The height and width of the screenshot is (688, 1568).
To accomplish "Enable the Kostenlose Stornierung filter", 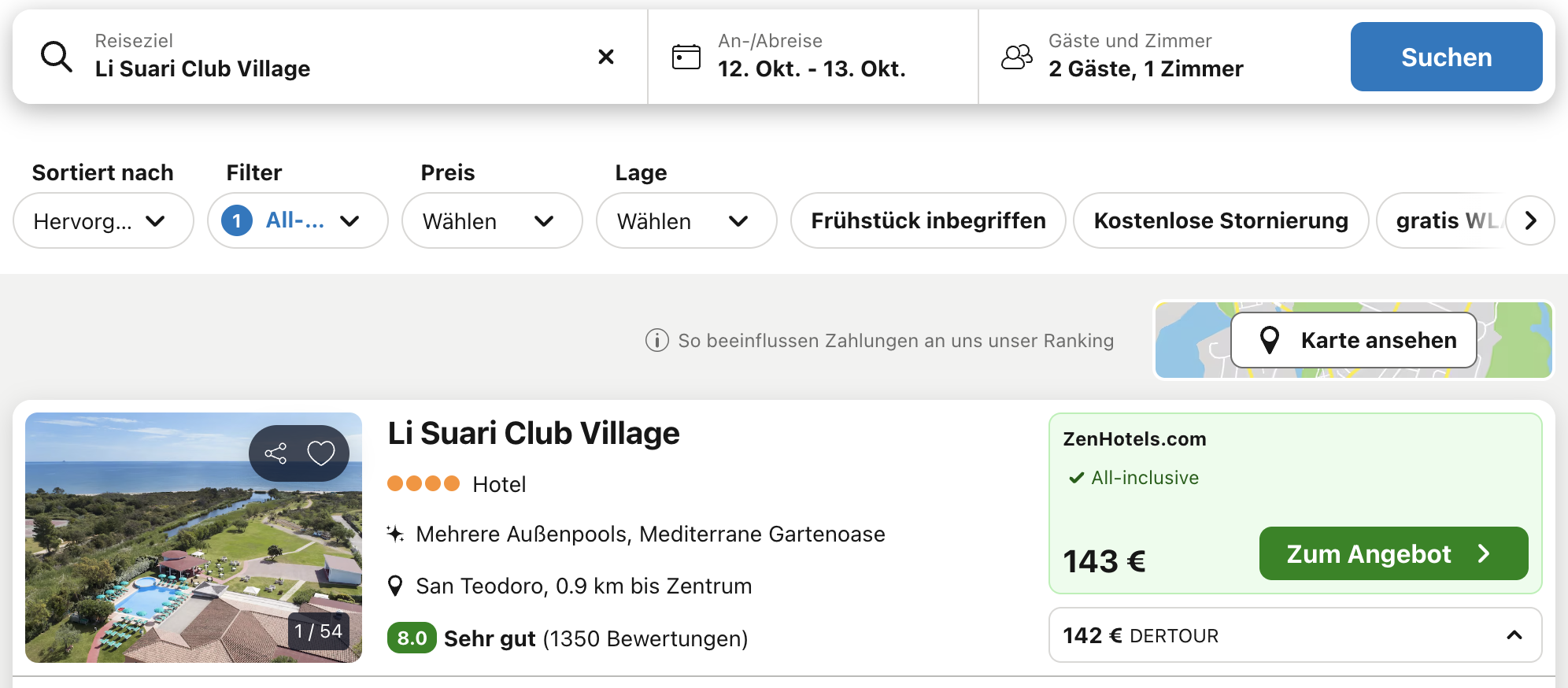I will (1220, 220).
